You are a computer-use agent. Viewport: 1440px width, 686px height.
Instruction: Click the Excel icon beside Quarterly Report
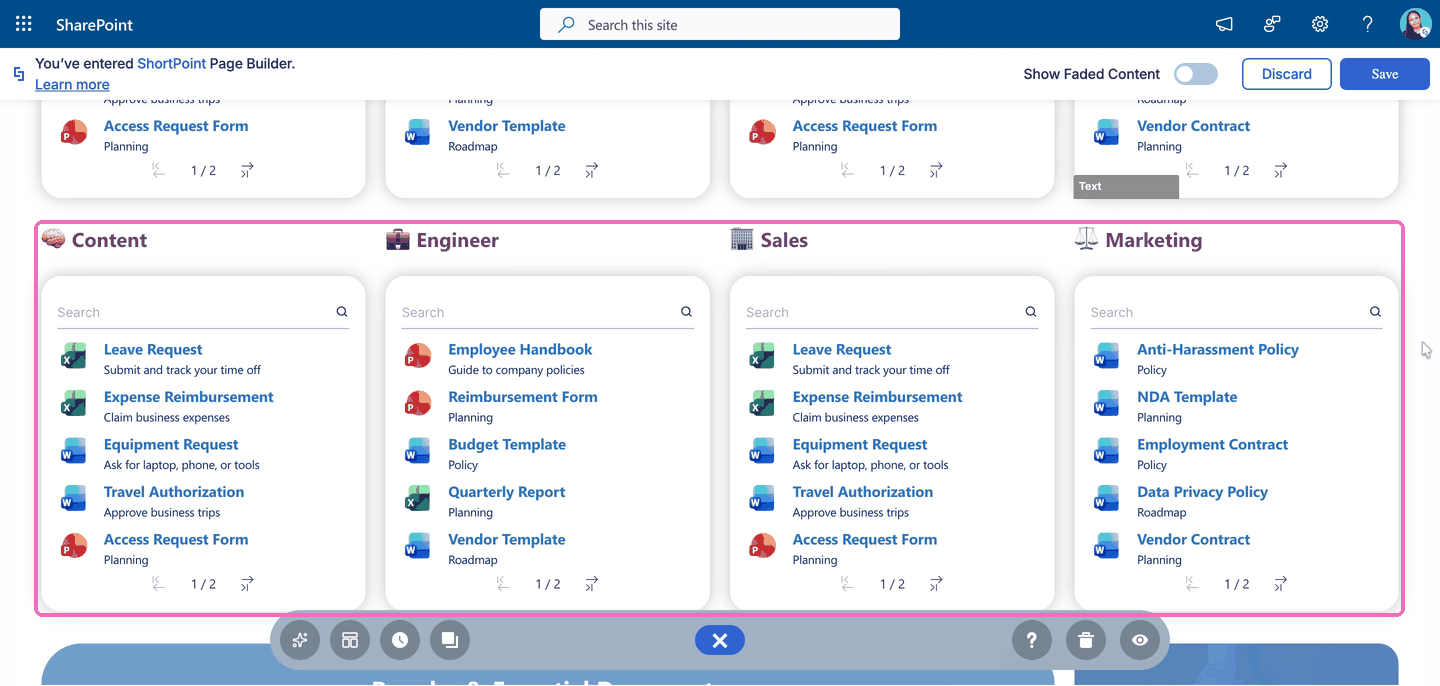pos(417,498)
